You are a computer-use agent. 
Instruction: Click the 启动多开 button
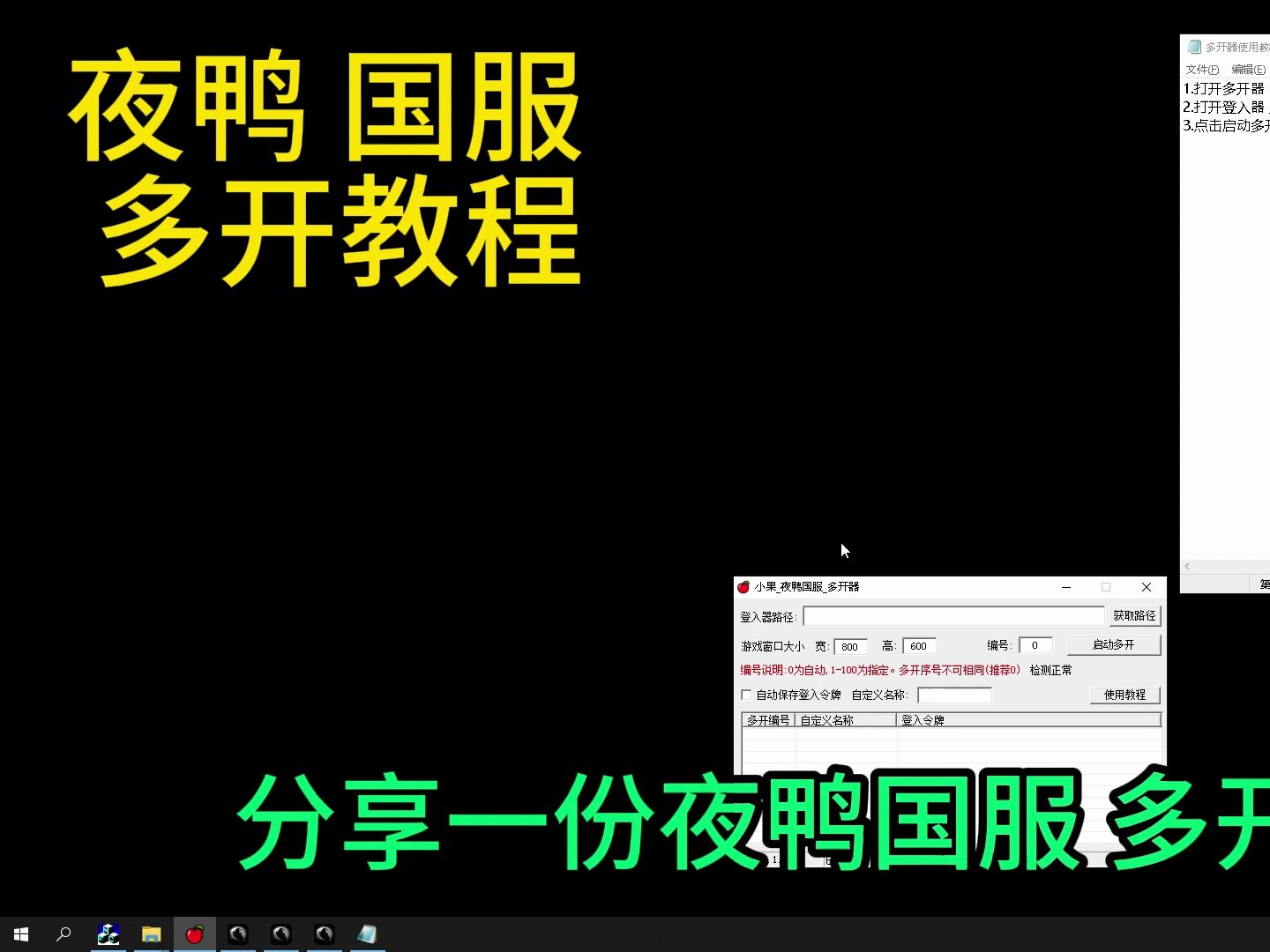click(x=1114, y=645)
